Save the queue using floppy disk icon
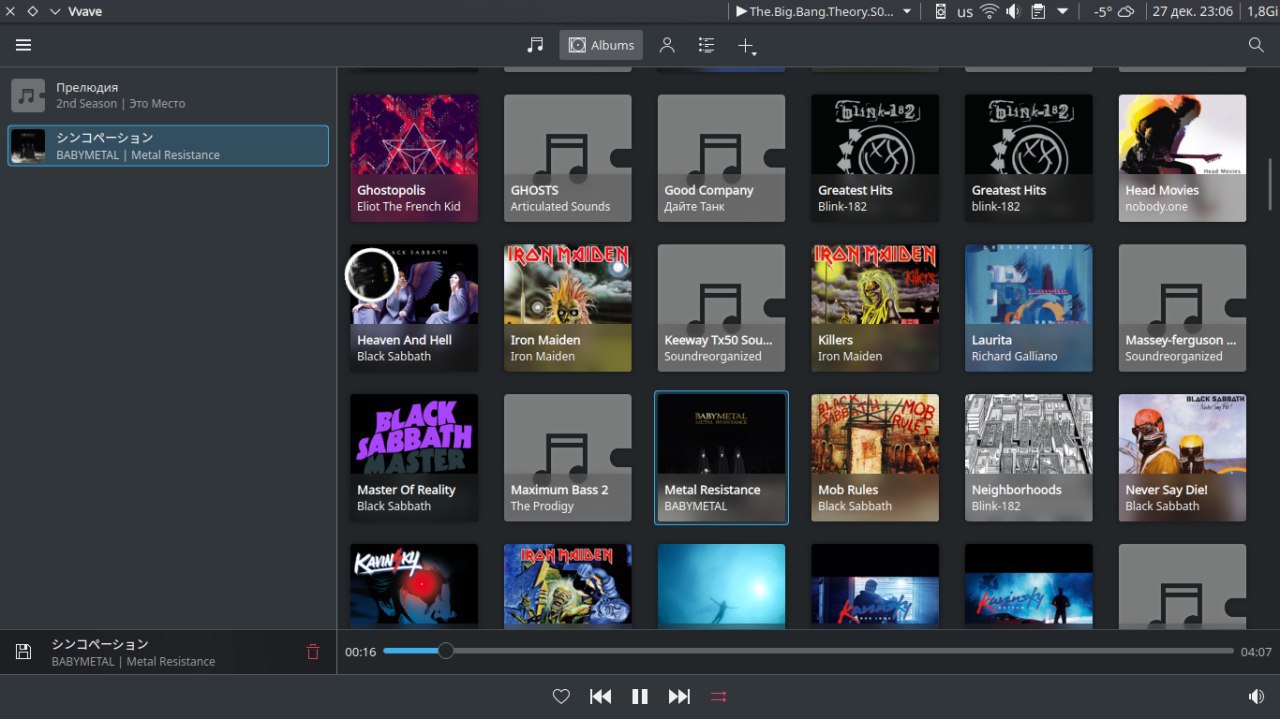1280x719 pixels. pos(24,652)
